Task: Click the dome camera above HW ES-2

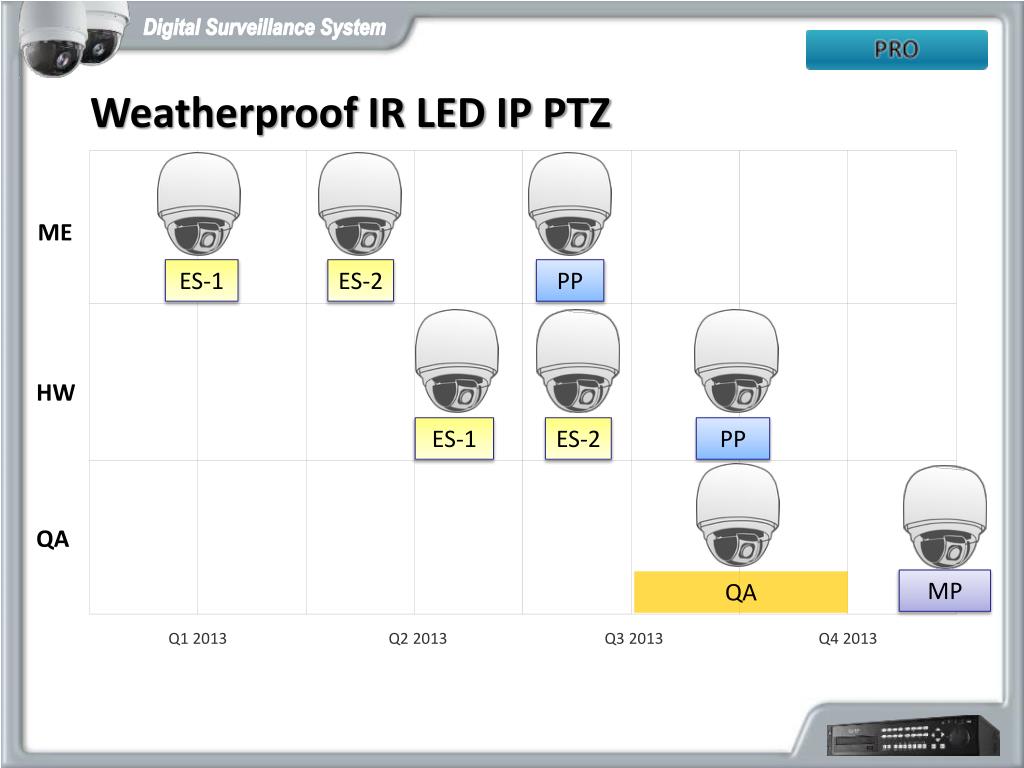Action: [578, 361]
